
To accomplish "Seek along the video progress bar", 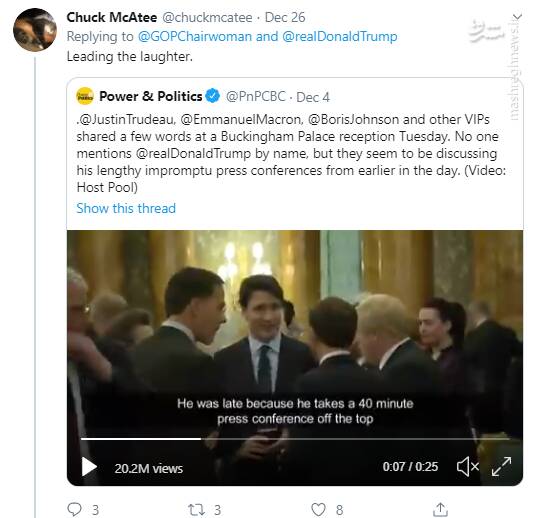I will click(295, 439).
